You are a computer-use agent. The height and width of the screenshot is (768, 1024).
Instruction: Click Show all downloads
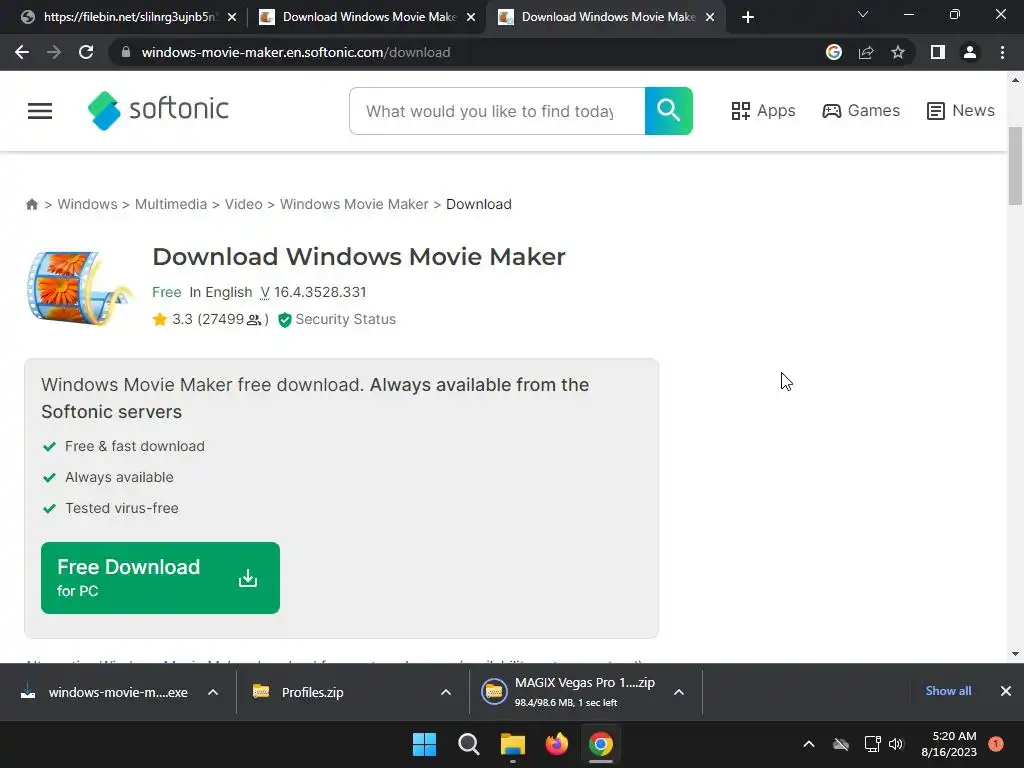pos(948,691)
